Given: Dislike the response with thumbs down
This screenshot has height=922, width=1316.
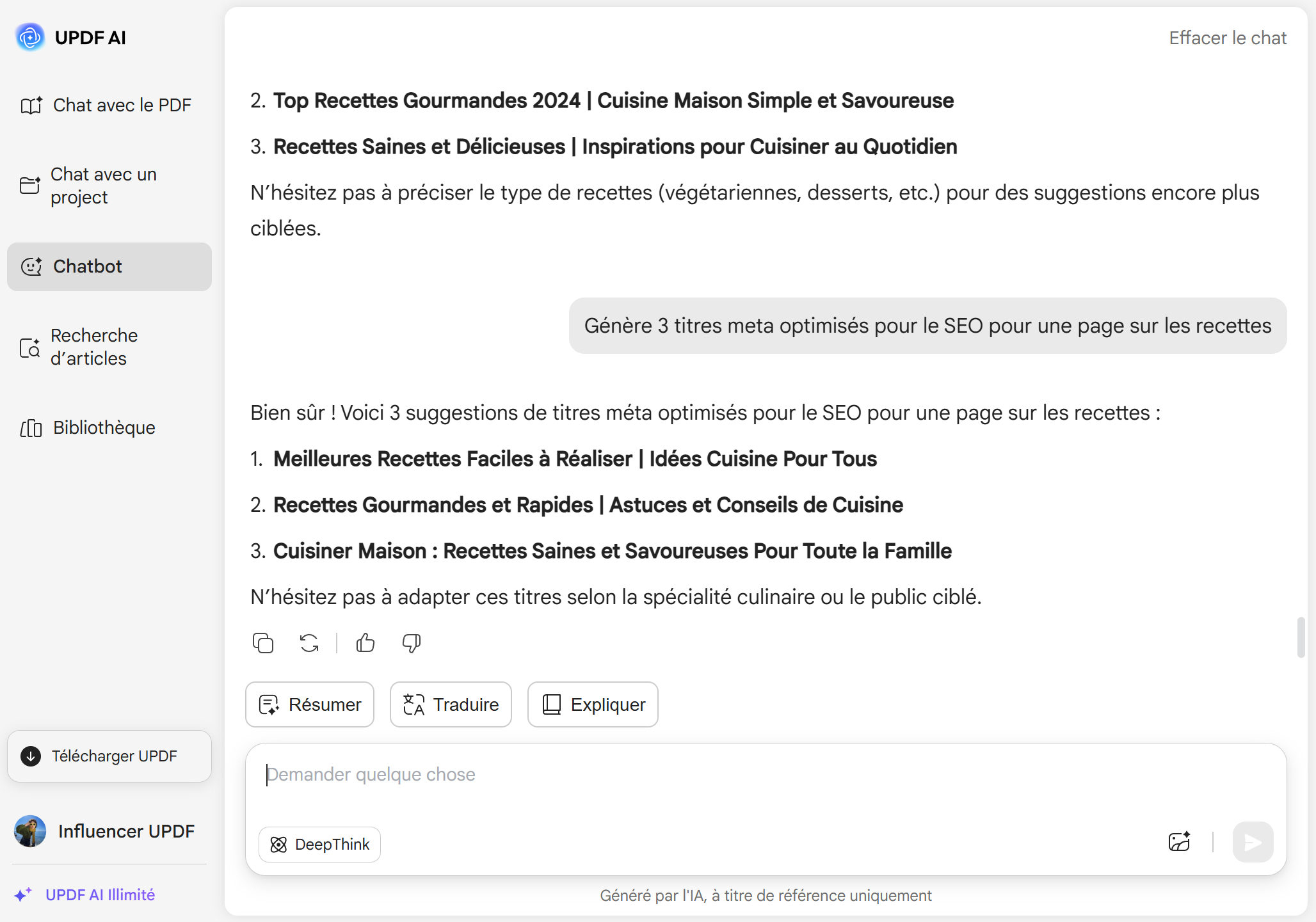Looking at the screenshot, I should [412, 643].
